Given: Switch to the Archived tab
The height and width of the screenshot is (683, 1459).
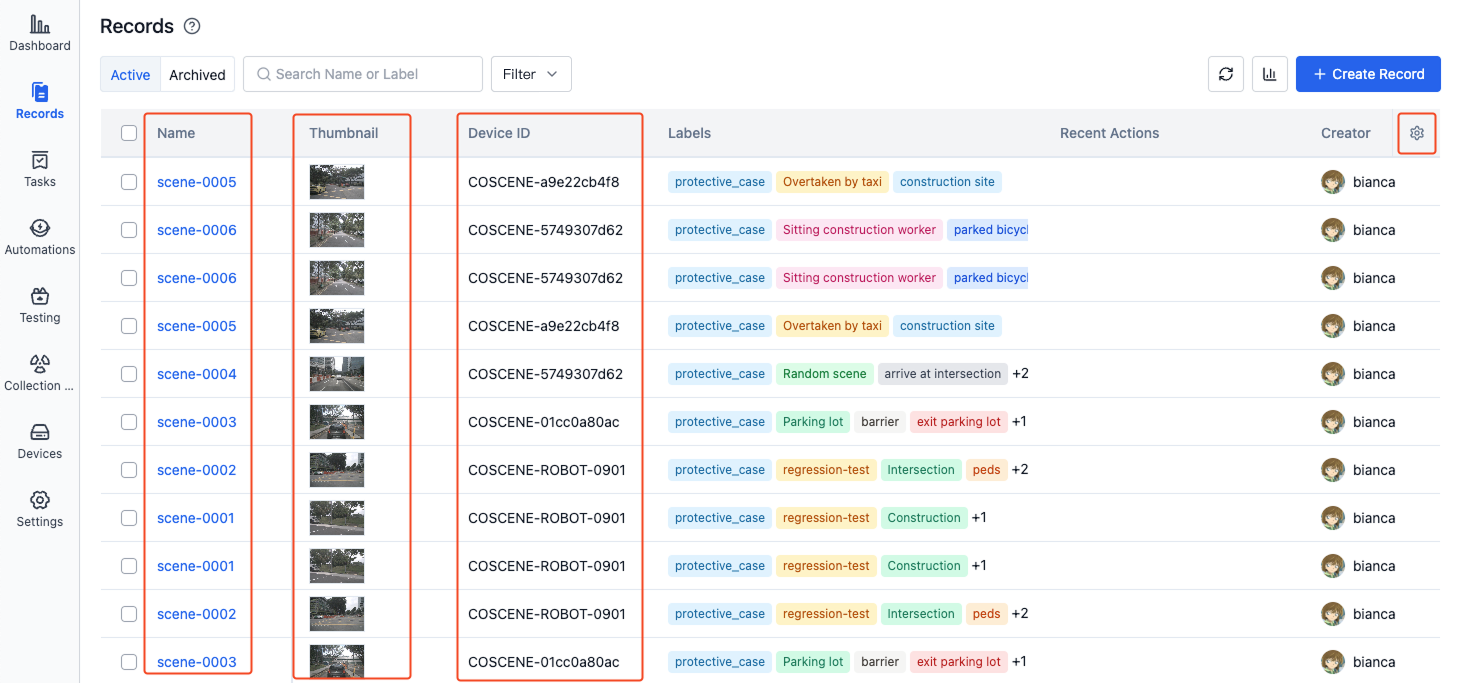Looking at the screenshot, I should pyautogui.click(x=197, y=75).
